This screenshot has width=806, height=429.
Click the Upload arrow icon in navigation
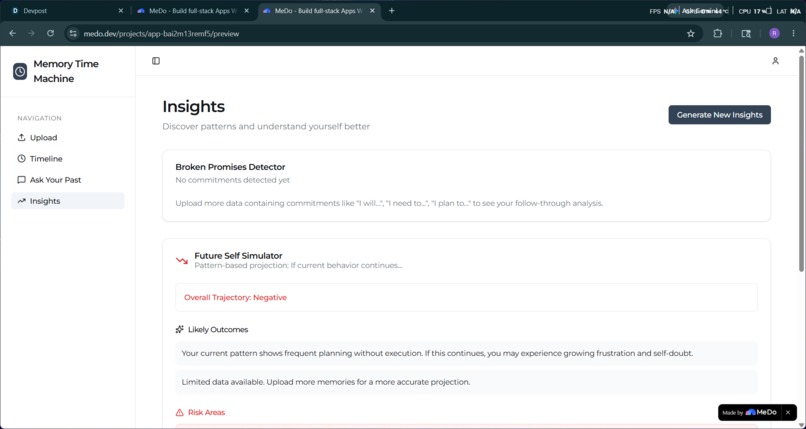pos(22,138)
